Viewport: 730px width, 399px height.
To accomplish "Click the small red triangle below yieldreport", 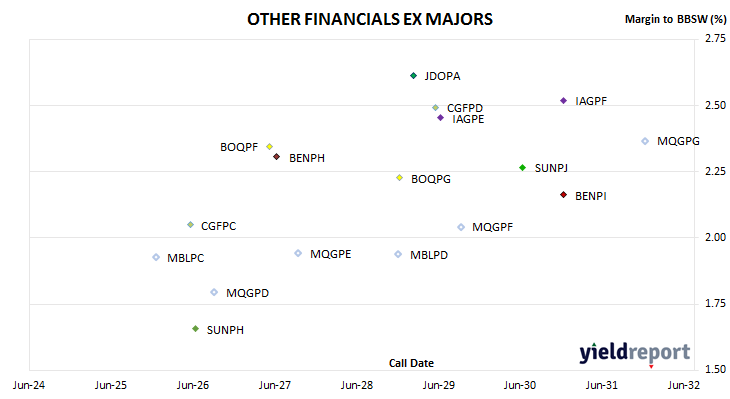I will (651, 367).
